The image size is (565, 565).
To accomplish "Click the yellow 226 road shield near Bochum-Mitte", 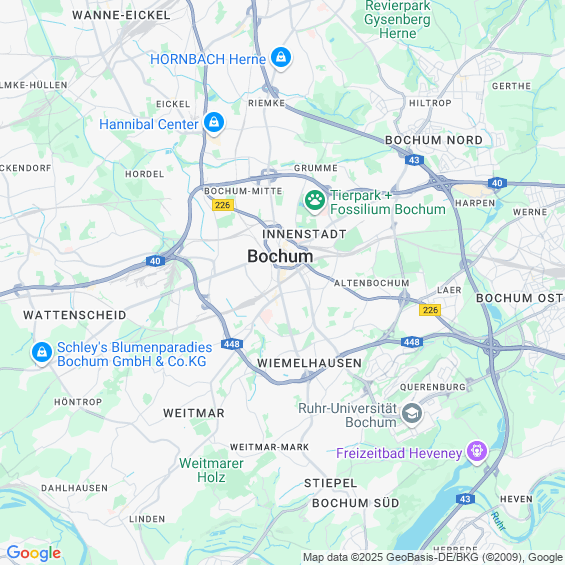I will click(x=223, y=205).
